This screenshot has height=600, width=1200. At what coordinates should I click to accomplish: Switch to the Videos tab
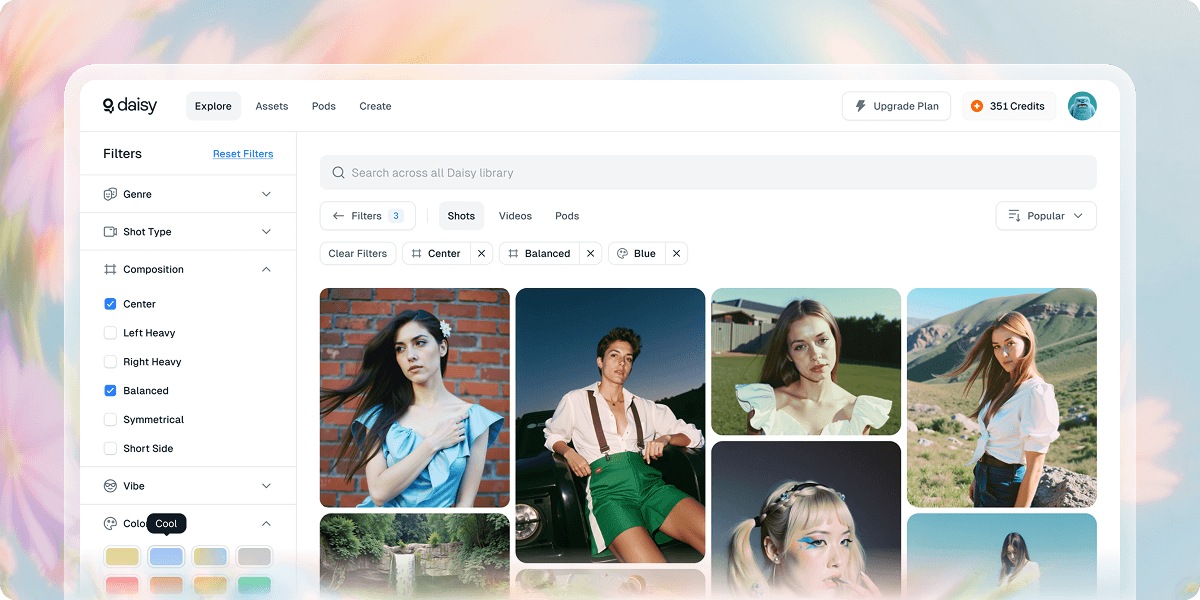(515, 215)
